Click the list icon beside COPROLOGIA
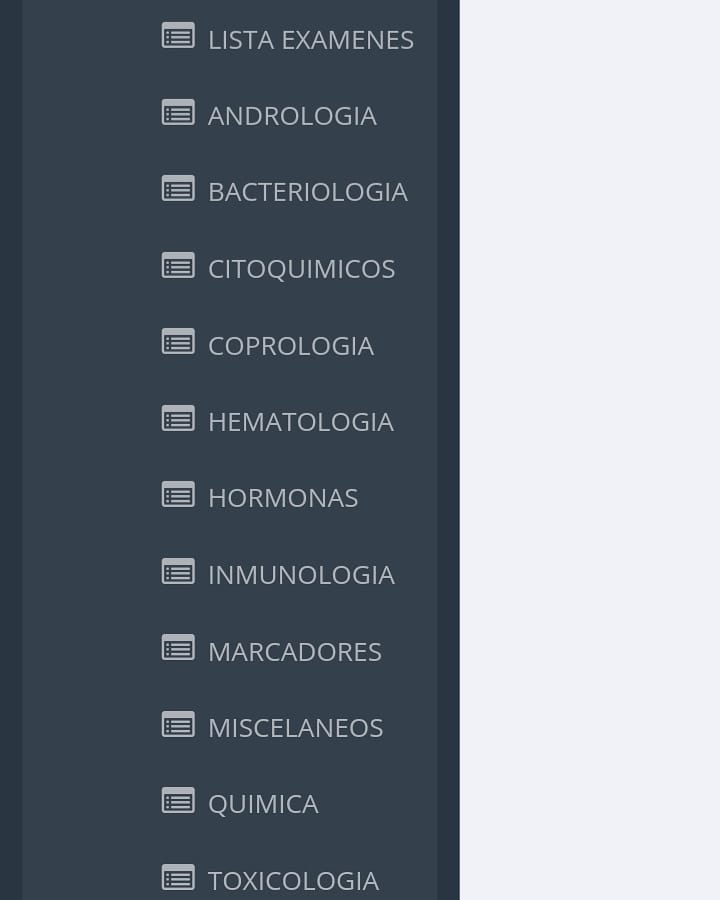Image resolution: width=720 pixels, height=900 pixels. tap(178, 342)
